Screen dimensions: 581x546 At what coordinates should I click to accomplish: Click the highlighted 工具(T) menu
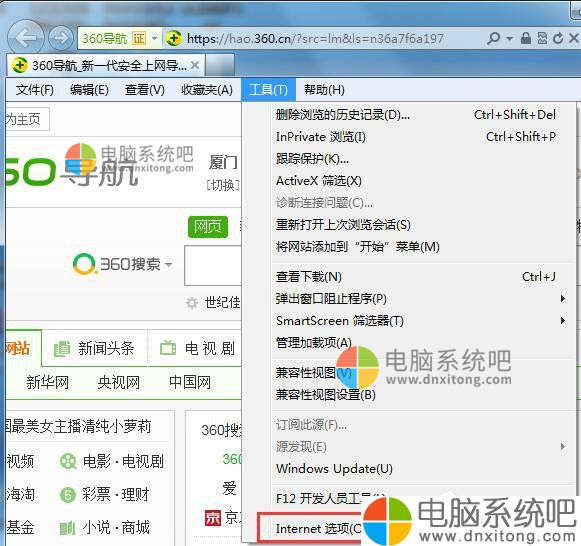[x=269, y=90]
